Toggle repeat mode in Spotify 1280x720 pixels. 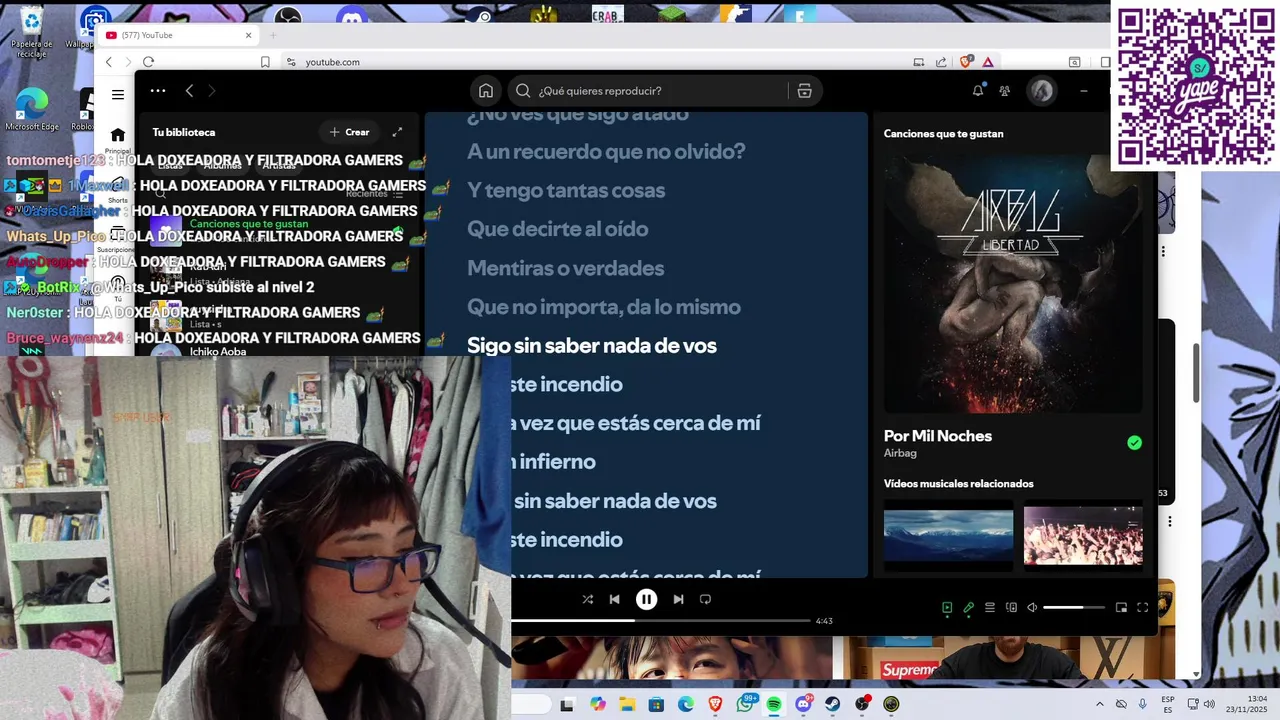coord(705,599)
